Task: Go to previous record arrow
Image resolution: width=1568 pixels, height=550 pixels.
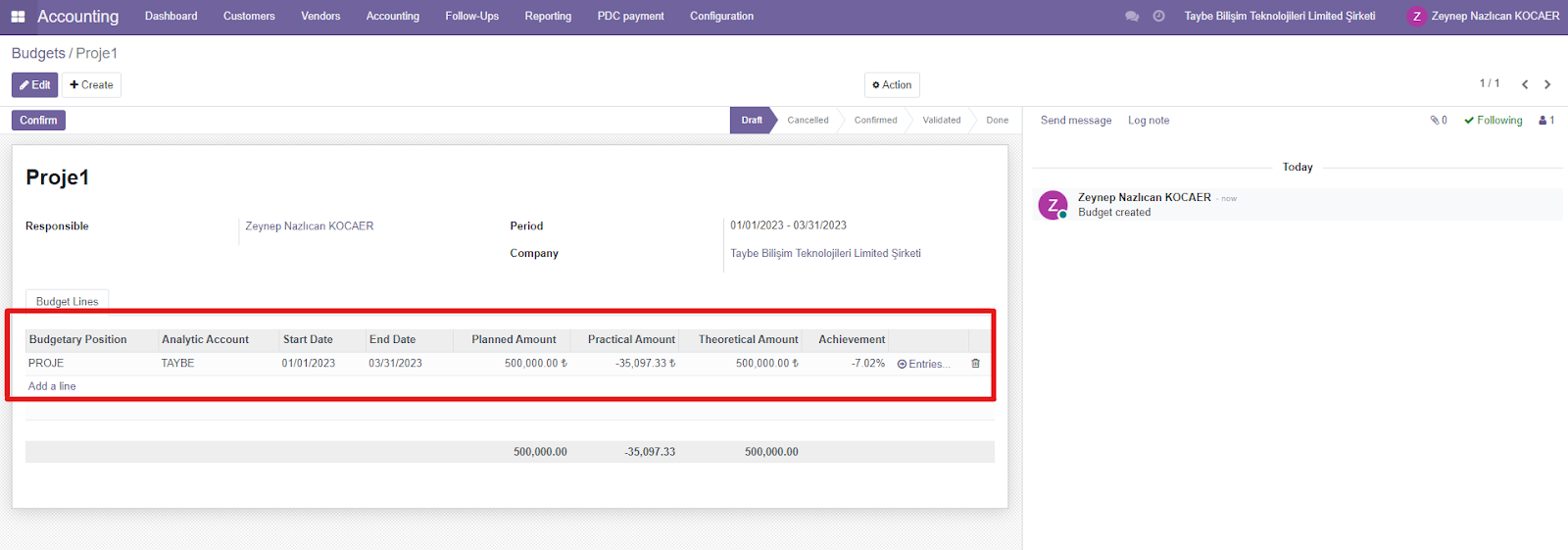Action: (x=1525, y=84)
